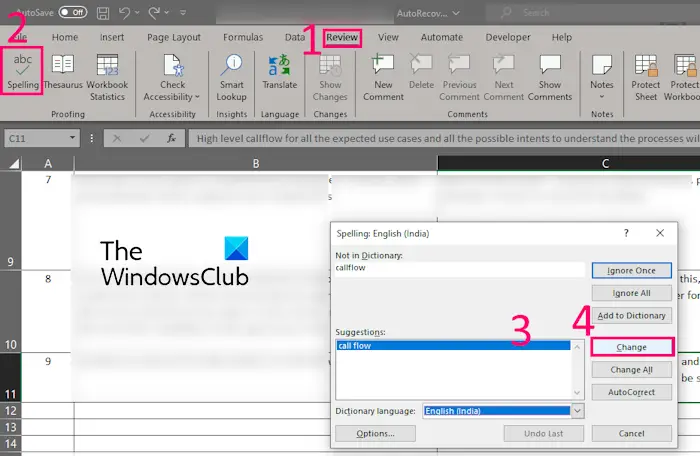
Task: Click the Not in Dictionary text field
Action: coord(460,268)
